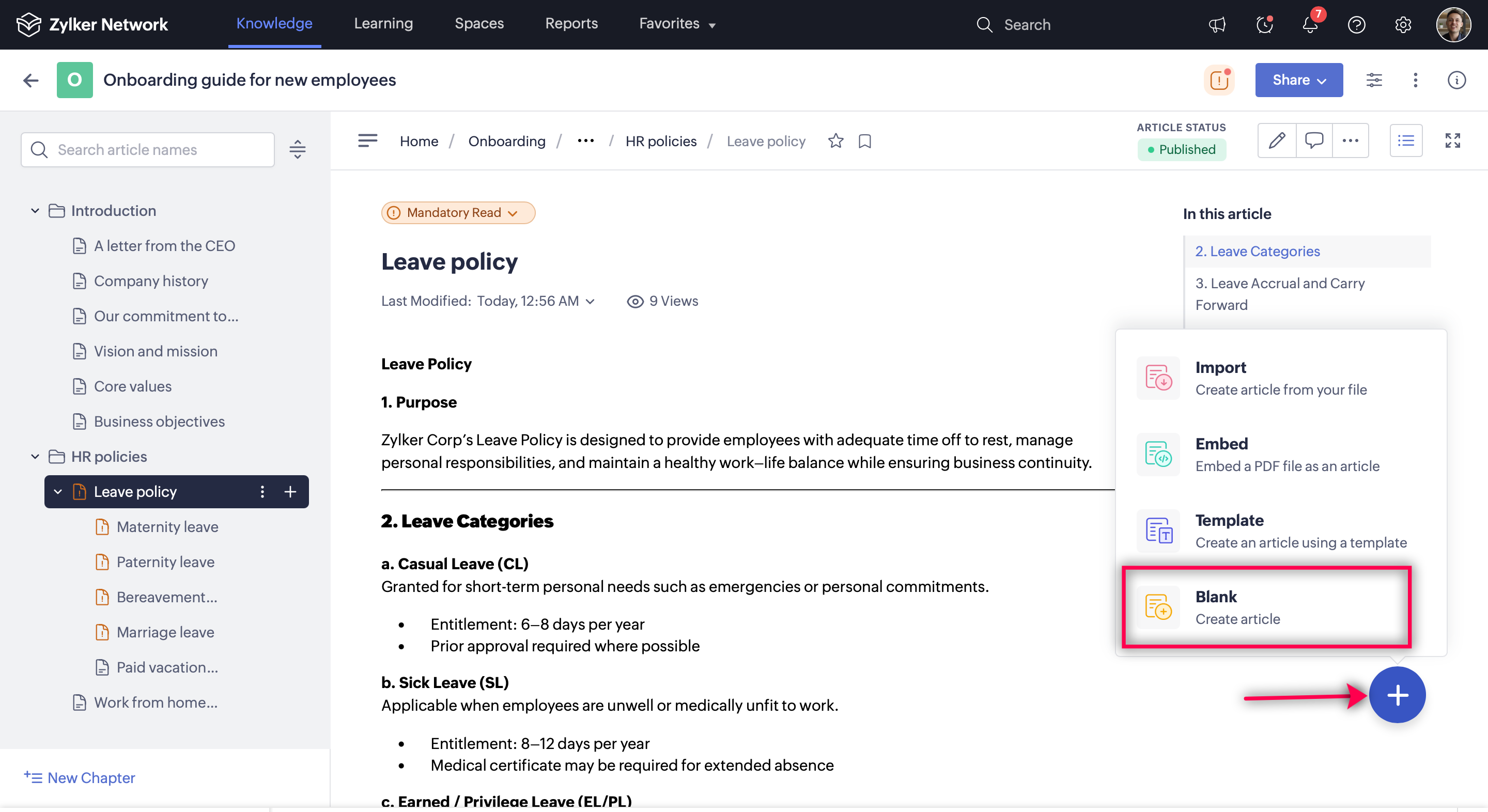Click the Search article names field
Image resolution: width=1488 pixels, height=812 pixels.
(x=148, y=150)
